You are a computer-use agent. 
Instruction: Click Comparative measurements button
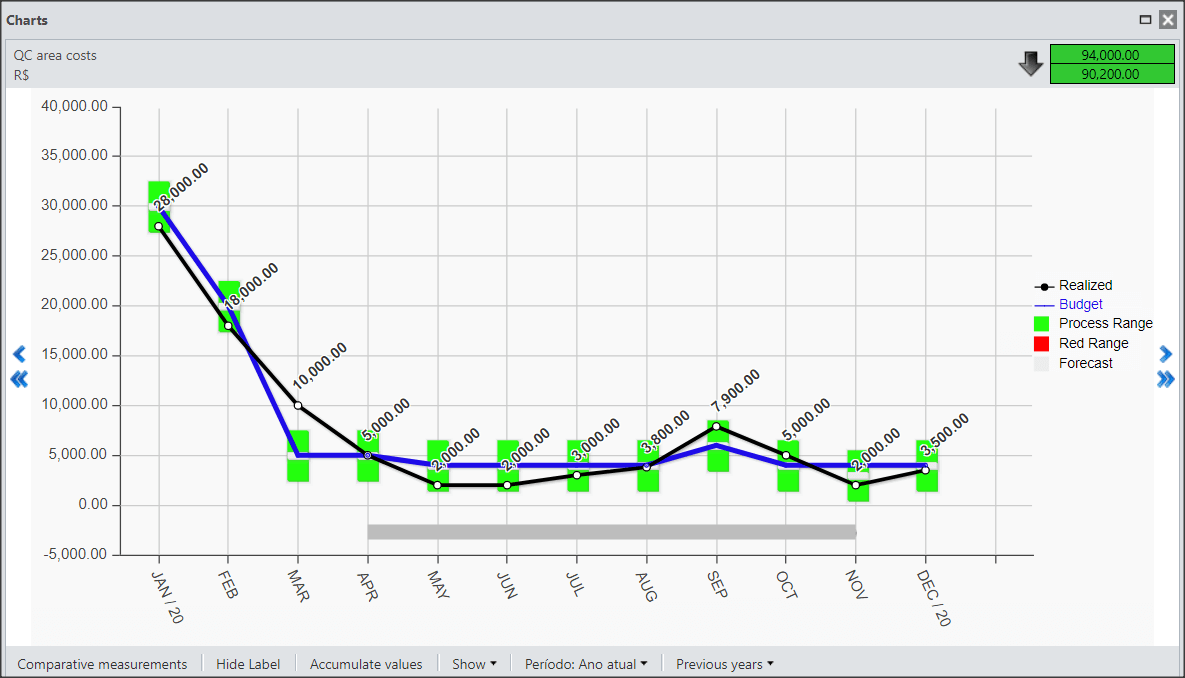pos(102,664)
